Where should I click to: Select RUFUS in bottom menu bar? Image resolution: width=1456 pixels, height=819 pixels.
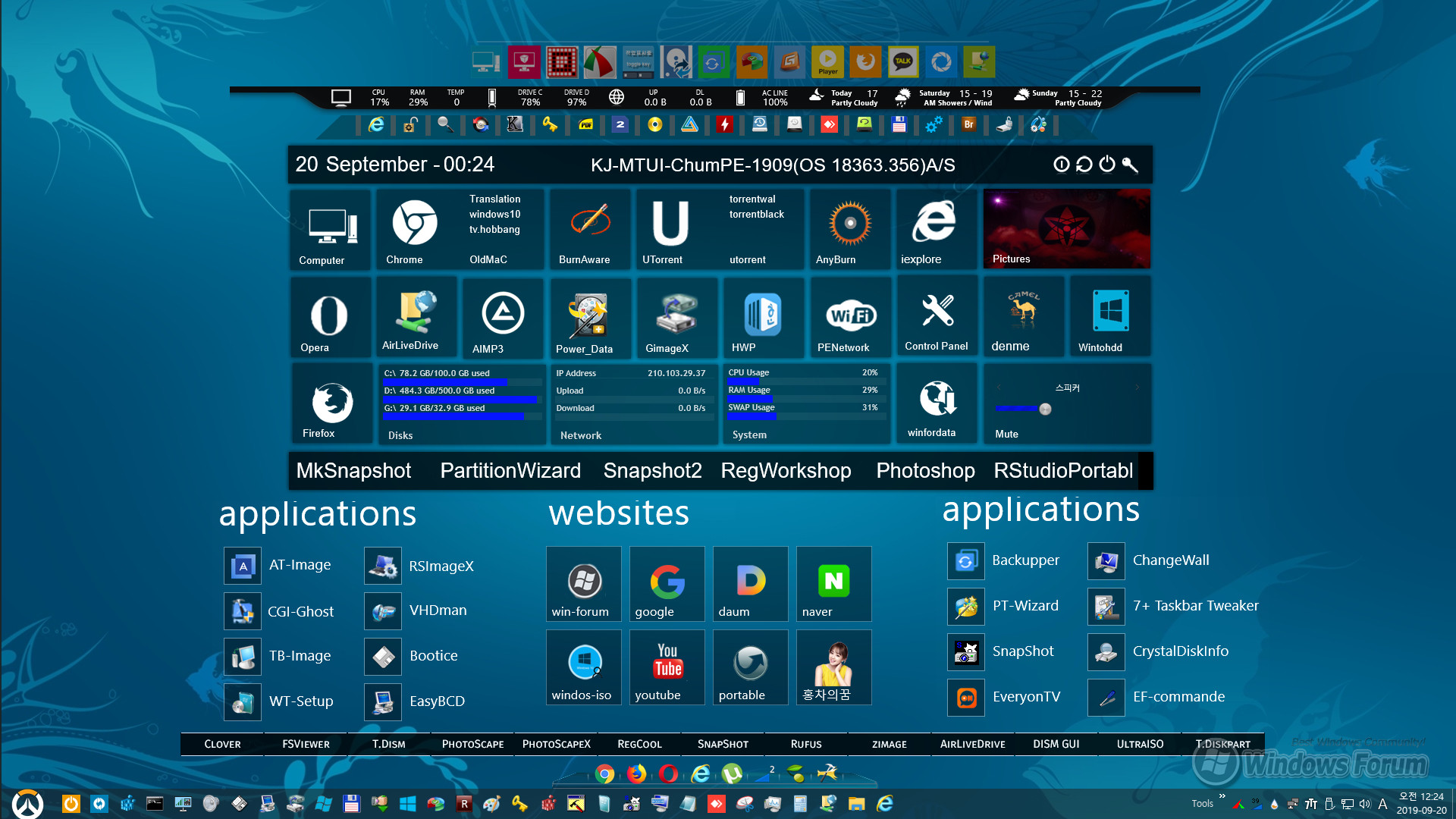click(806, 744)
